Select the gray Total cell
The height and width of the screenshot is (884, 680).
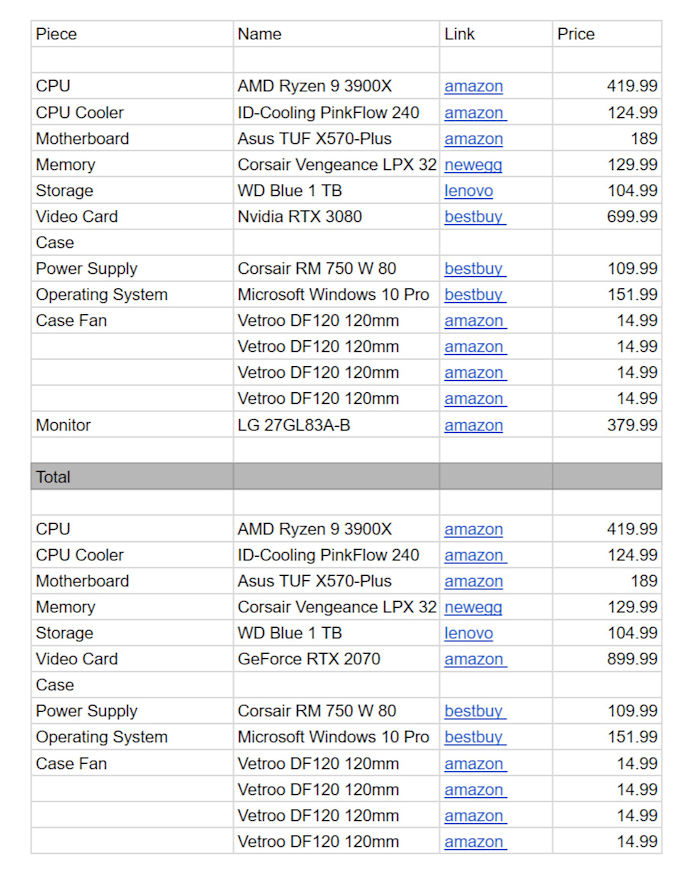(132, 477)
